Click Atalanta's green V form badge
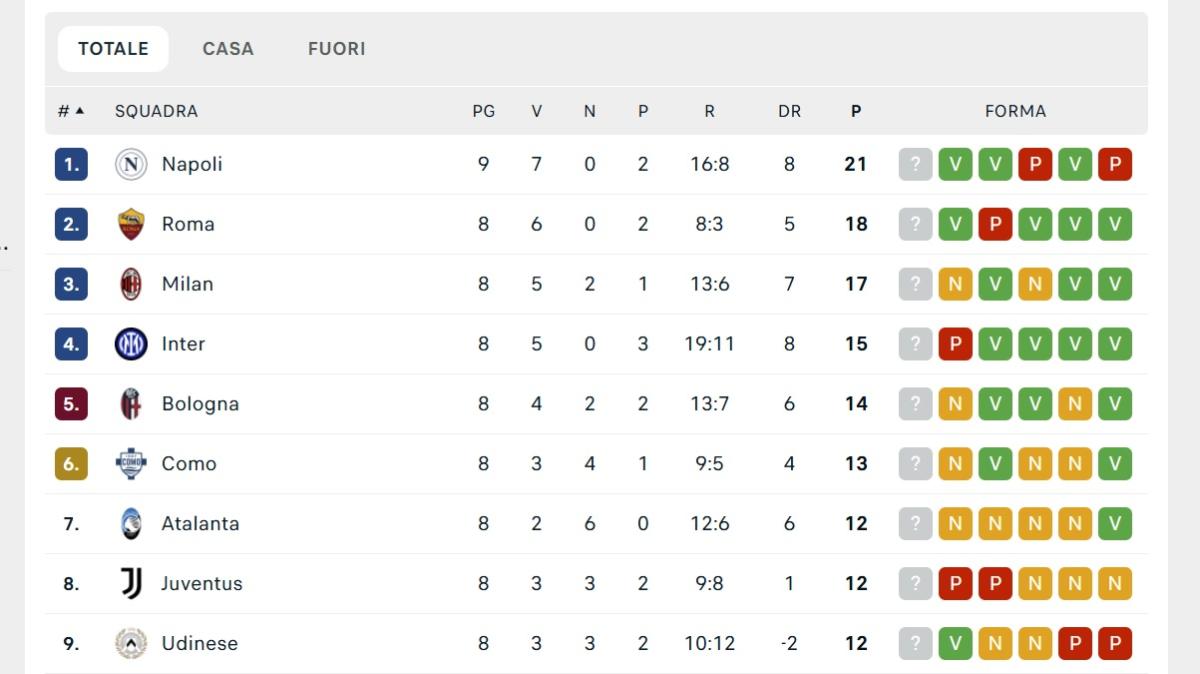 pos(1115,523)
